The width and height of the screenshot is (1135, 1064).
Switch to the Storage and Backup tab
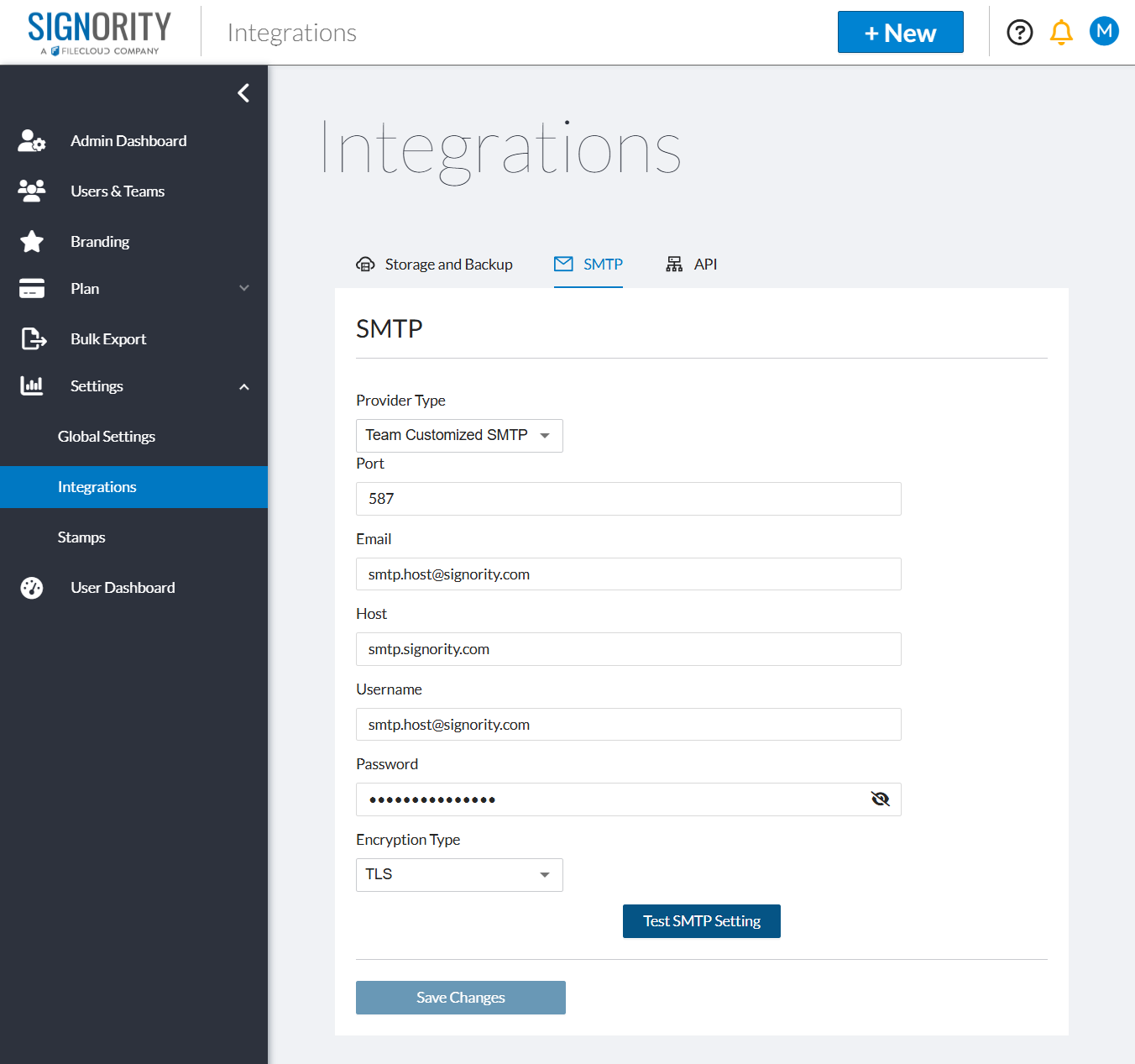coord(434,265)
